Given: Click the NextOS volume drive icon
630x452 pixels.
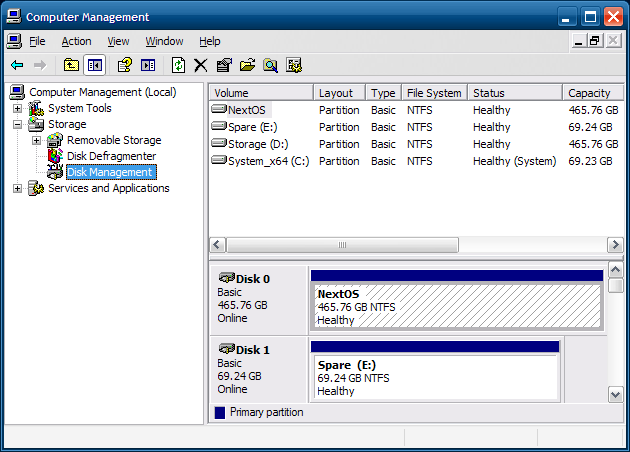Looking at the screenshot, I should [x=219, y=109].
